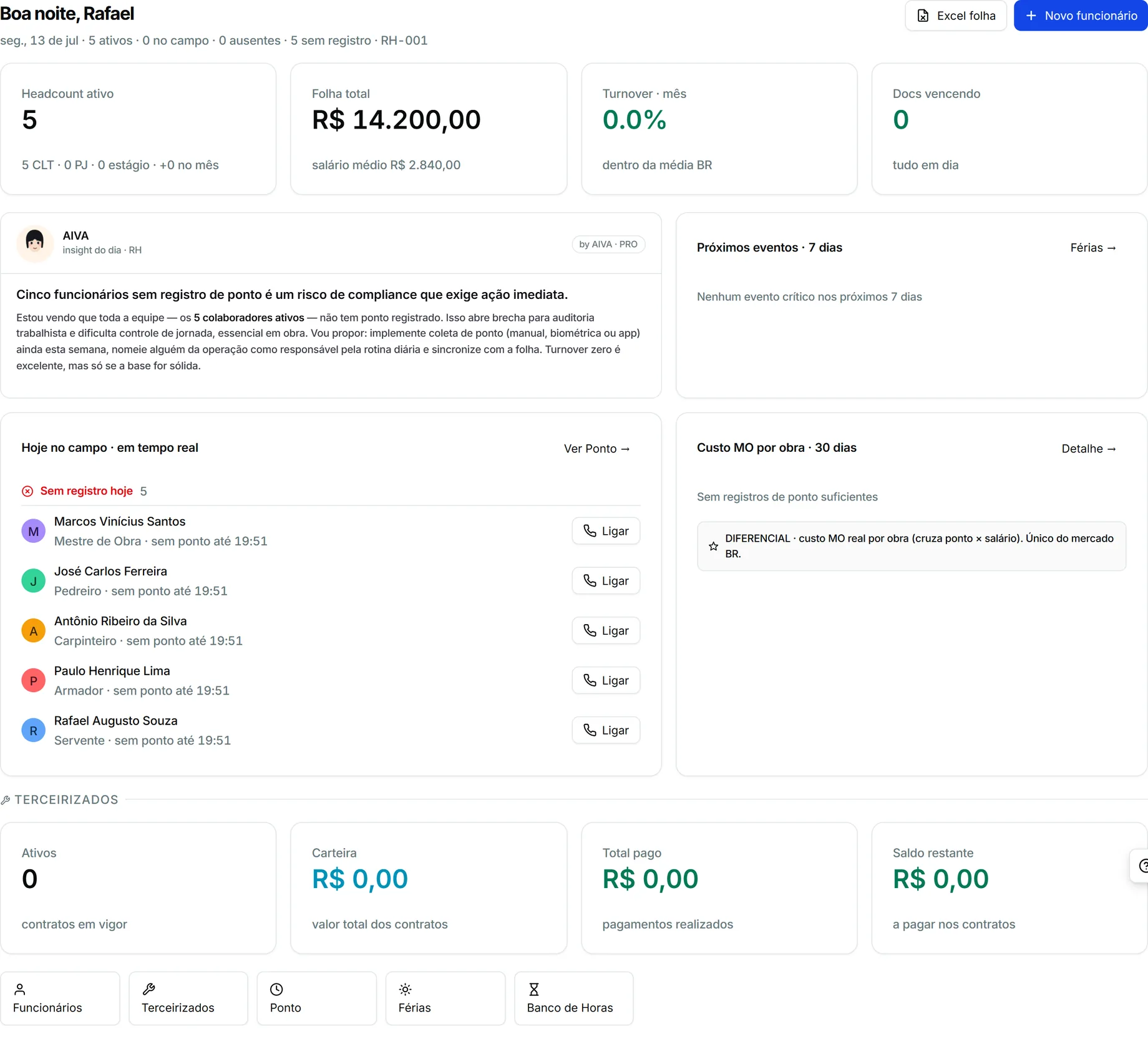Click Sem registros de ponto suficientes text
Image resolution: width=1148 pixels, height=1059 pixels.
click(787, 497)
